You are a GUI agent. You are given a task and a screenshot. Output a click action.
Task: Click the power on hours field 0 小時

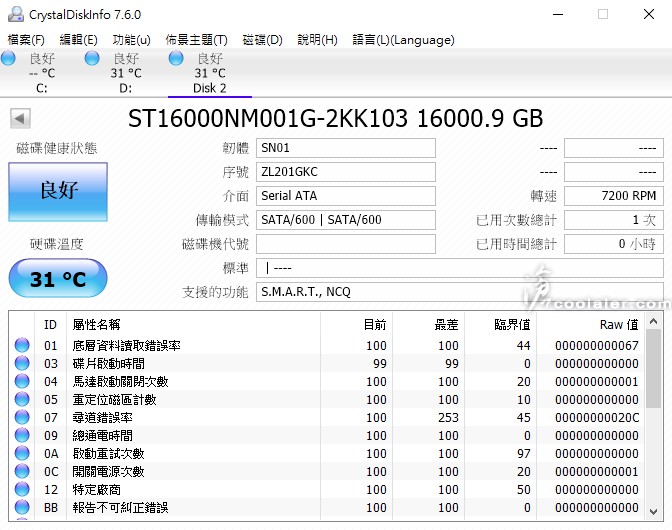click(614, 244)
